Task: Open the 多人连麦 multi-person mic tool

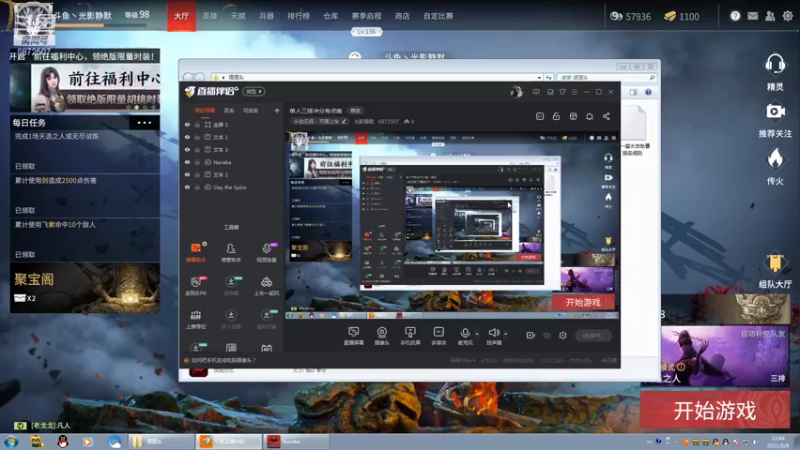Action: click(x=231, y=319)
